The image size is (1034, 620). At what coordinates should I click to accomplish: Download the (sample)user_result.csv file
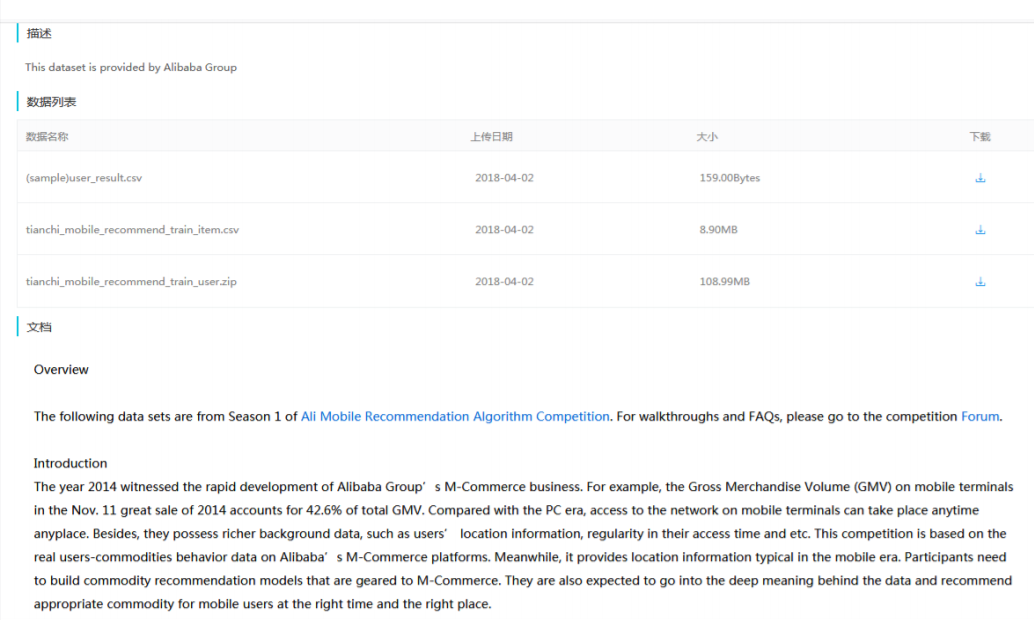click(x=980, y=178)
